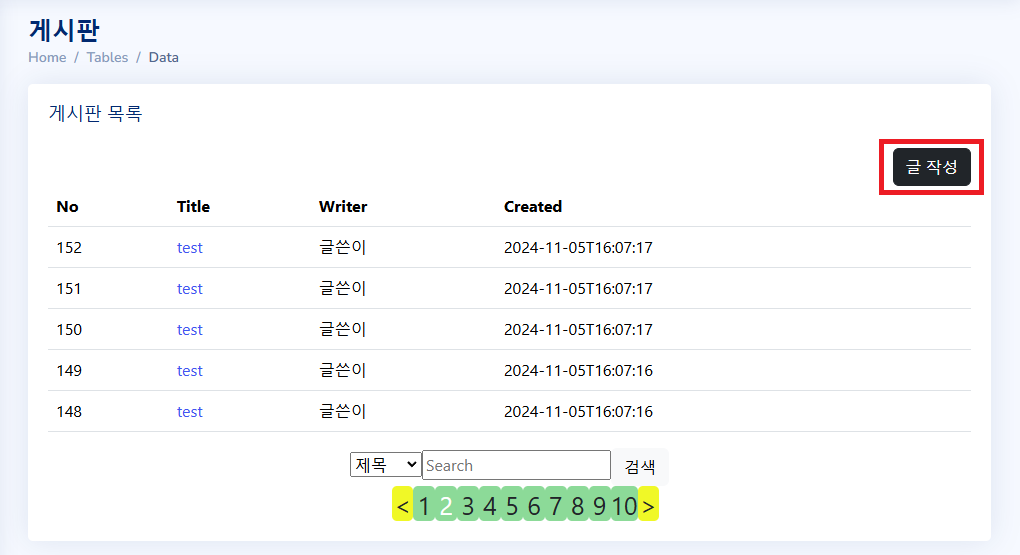This screenshot has height=555, width=1020.
Task: Click the created date of row 152
Action: 578,248
